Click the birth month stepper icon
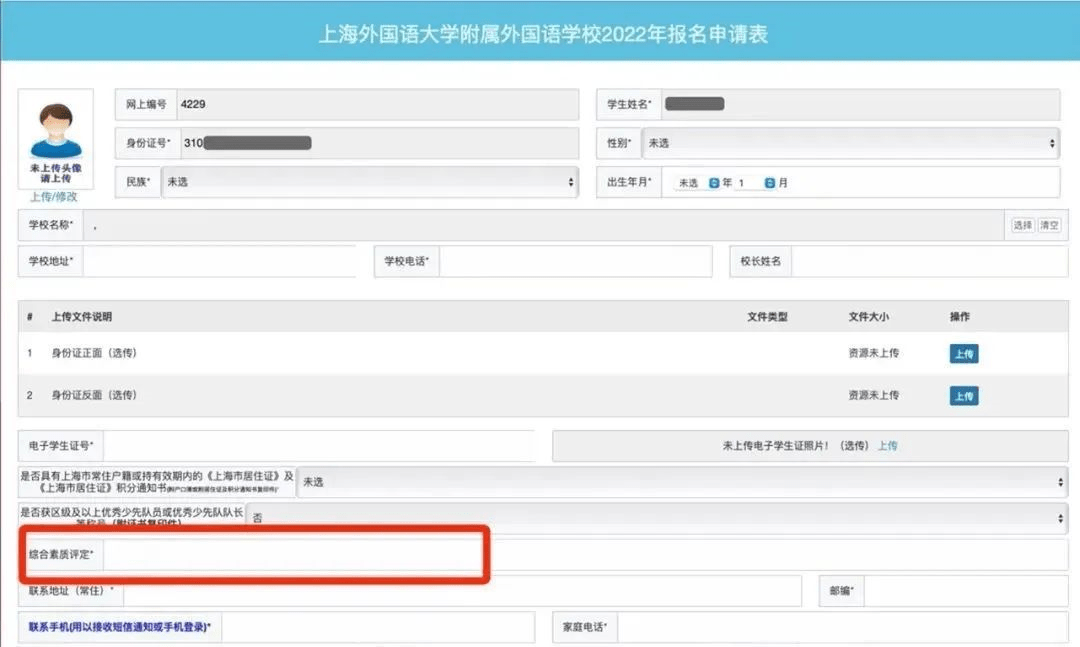1080x647 pixels. pyautogui.click(x=769, y=183)
